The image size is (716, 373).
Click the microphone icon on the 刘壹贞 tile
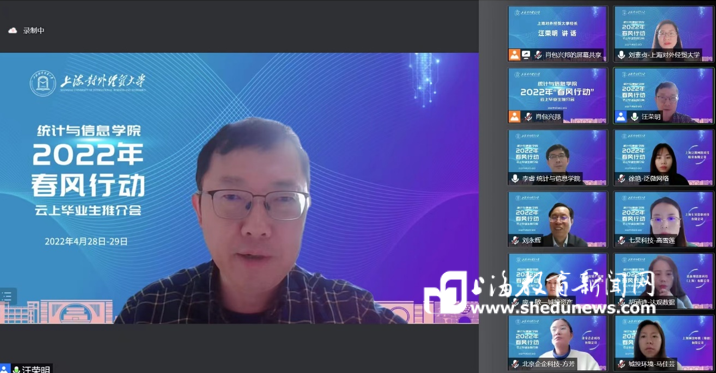coord(621,55)
